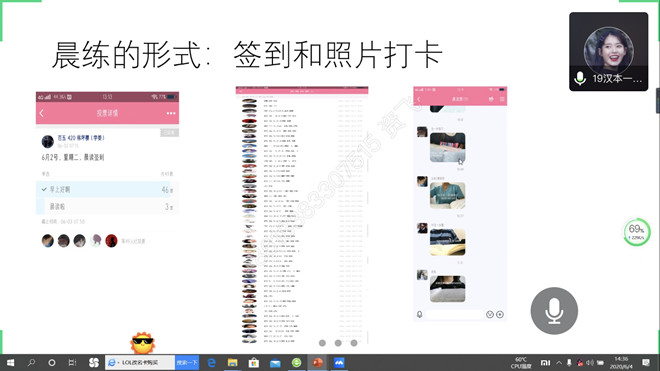Open the notification center icon

646,363
